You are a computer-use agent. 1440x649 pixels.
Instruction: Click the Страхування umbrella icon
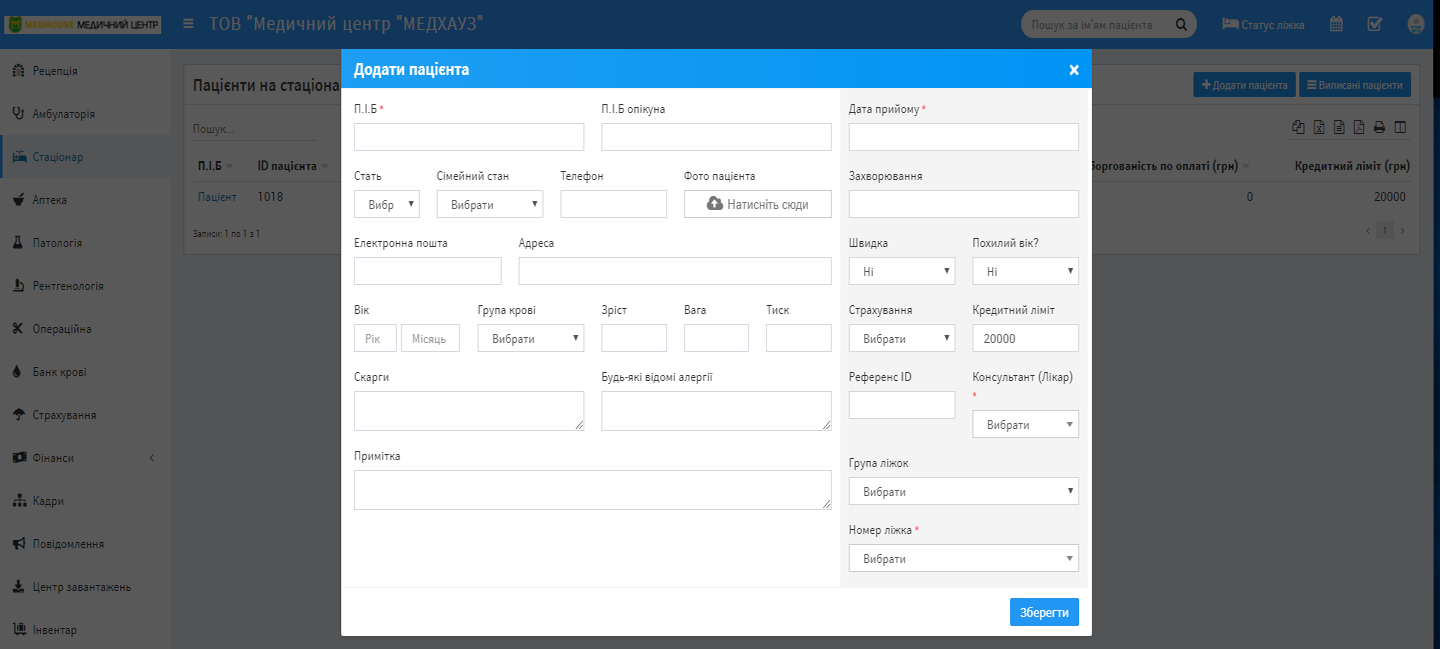click(x=18, y=415)
